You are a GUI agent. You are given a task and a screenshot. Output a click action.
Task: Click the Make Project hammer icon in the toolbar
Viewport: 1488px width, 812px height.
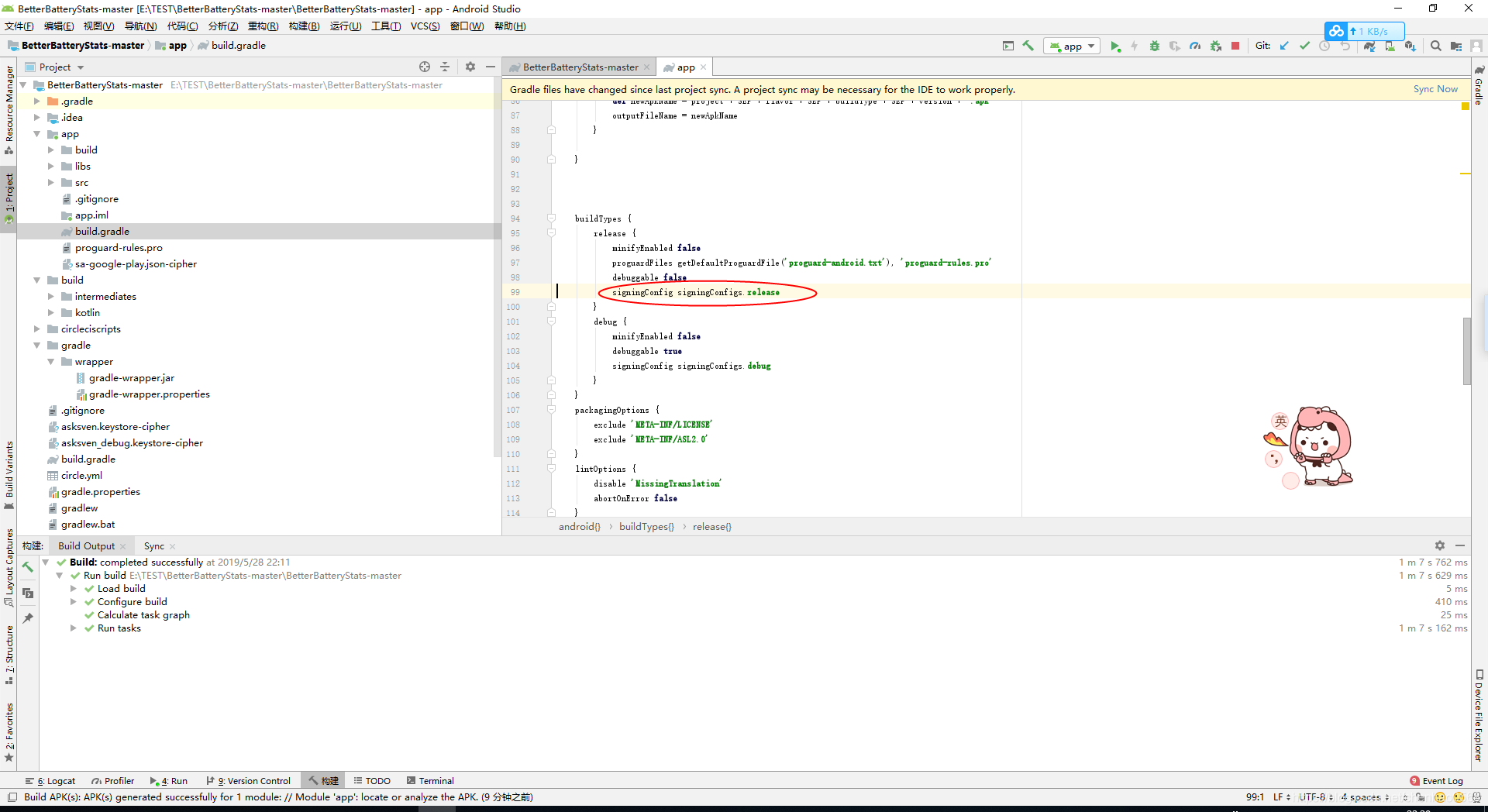coord(1028,46)
